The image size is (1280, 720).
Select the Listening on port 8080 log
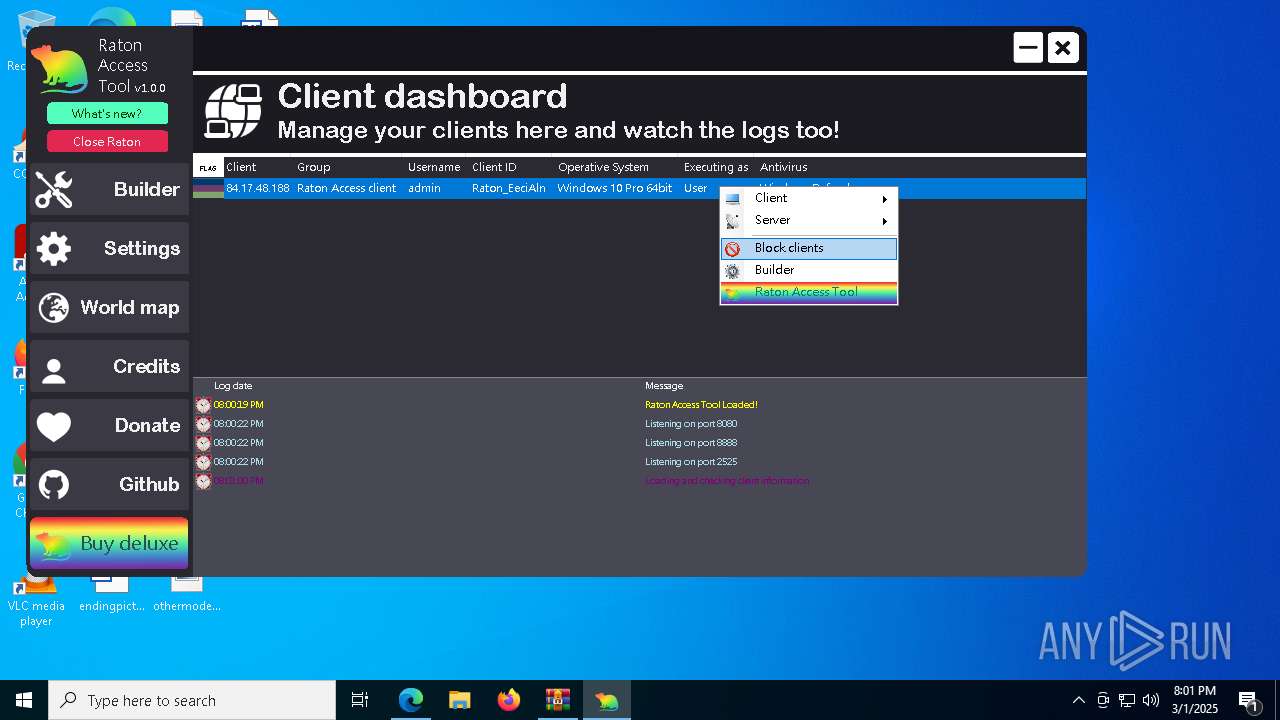tap(691, 424)
